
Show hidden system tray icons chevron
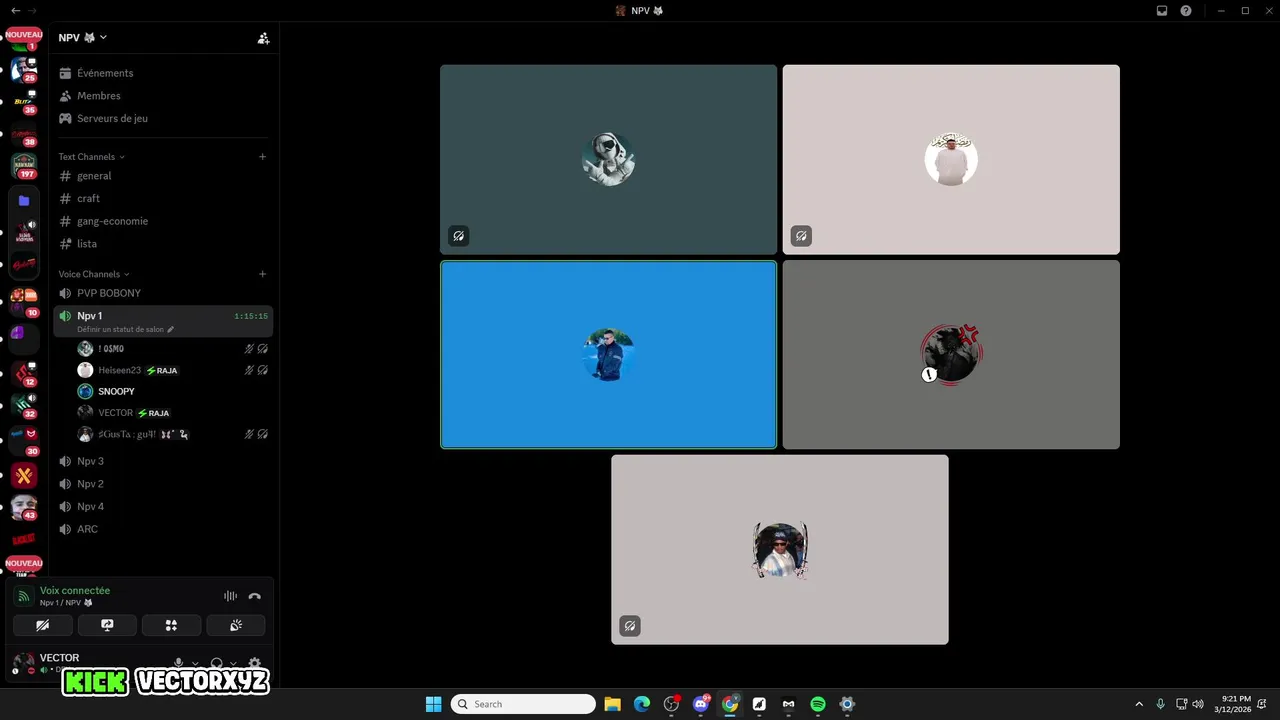pyautogui.click(x=1138, y=704)
